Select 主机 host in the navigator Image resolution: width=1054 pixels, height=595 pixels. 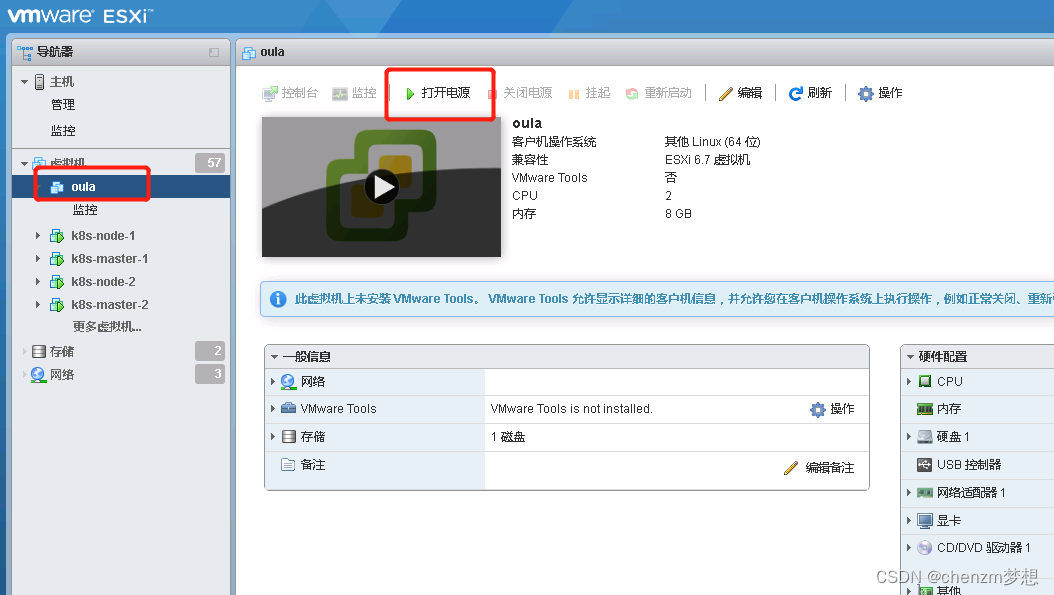(62, 82)
